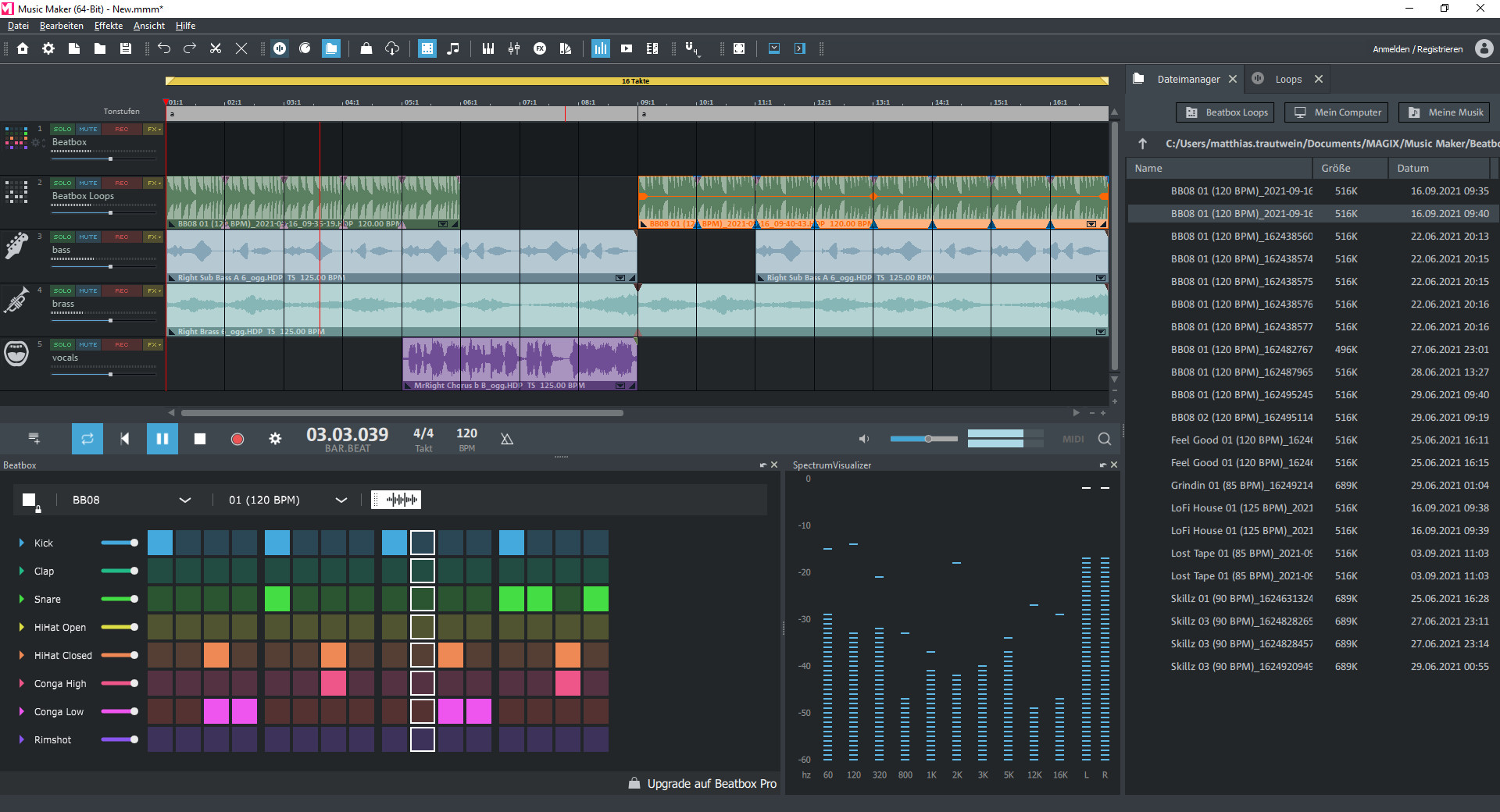Enable Solo on the bass track
Image resolution: width=1500 pixels, height=812 pixels.
pyautogui.click(x=62, y=237)
